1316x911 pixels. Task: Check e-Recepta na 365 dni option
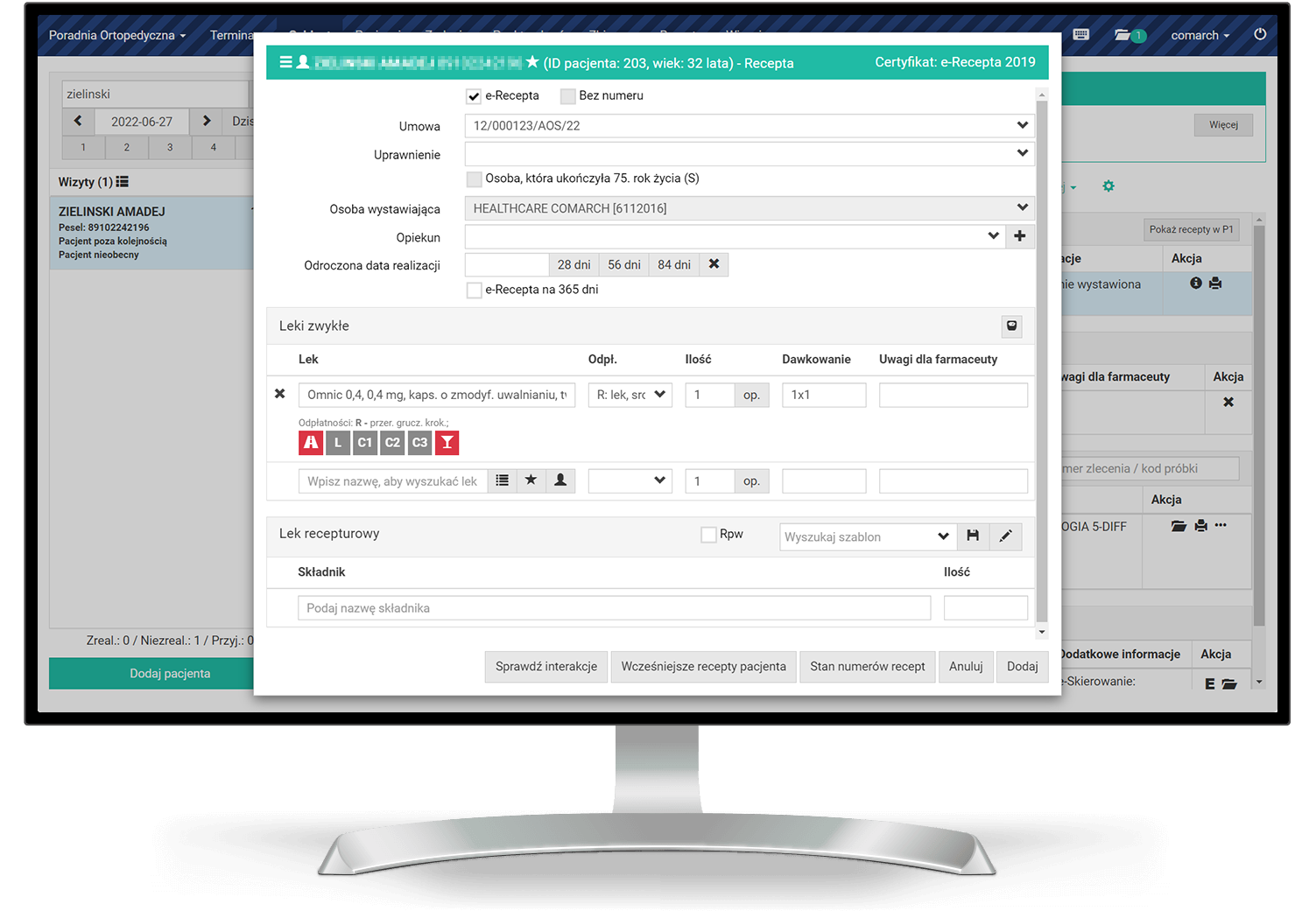tap(474, 290)
